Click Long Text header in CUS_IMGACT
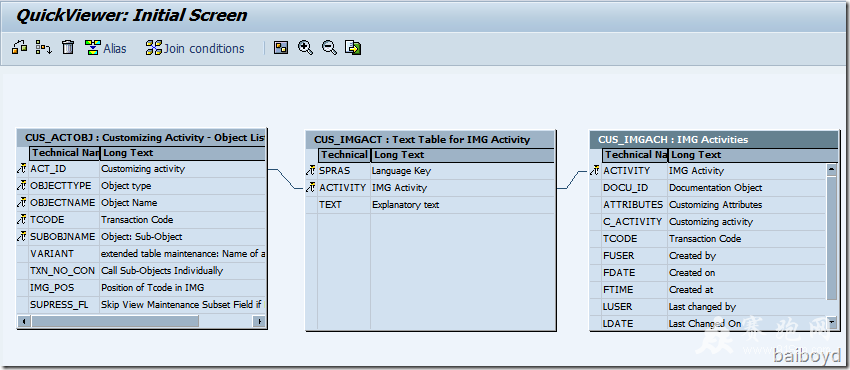Image resolution: width=850 pixels, height=370 pixels. [463, 155]
